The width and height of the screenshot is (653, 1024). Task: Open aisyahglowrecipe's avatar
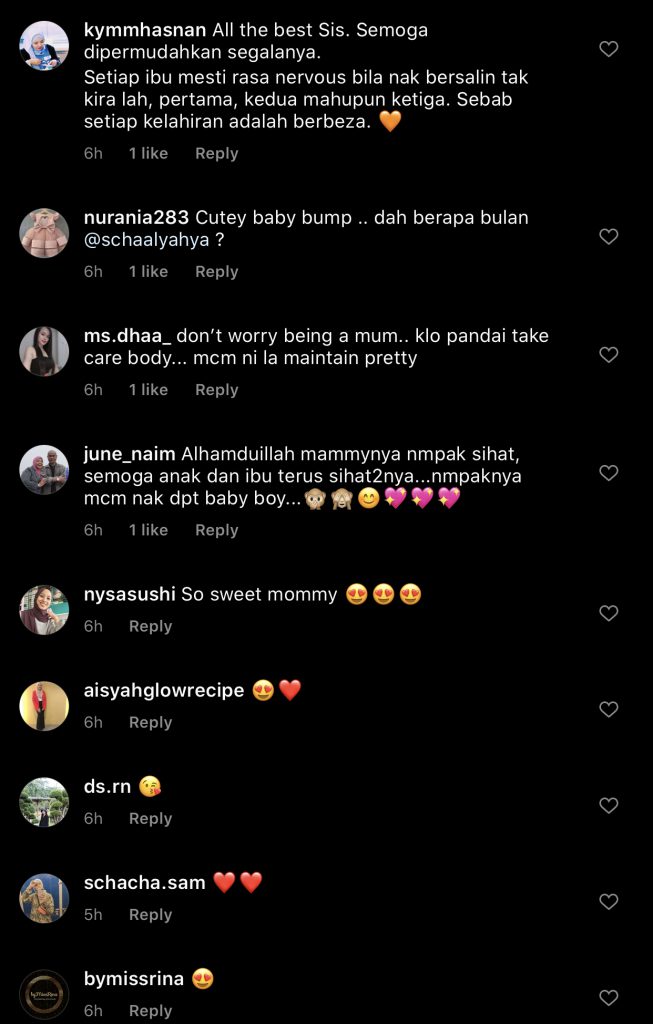44,706
